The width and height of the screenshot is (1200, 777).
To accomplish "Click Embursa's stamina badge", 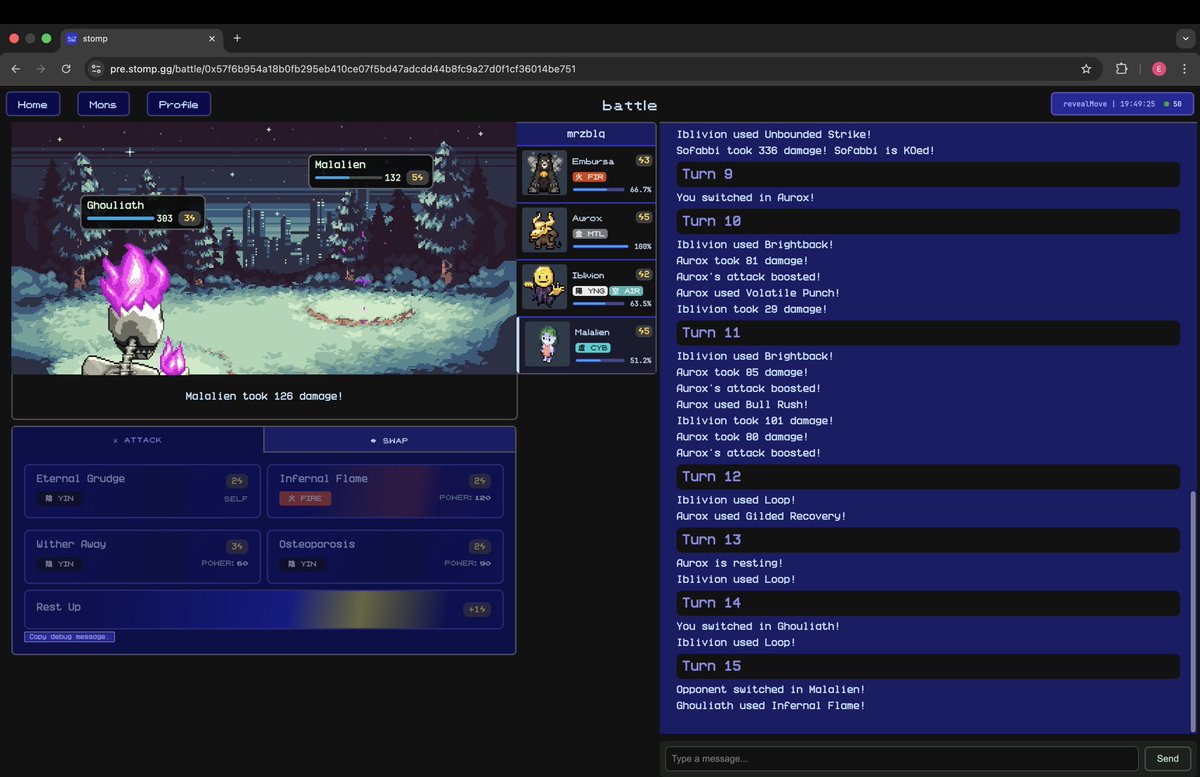I will click(644, 161).
